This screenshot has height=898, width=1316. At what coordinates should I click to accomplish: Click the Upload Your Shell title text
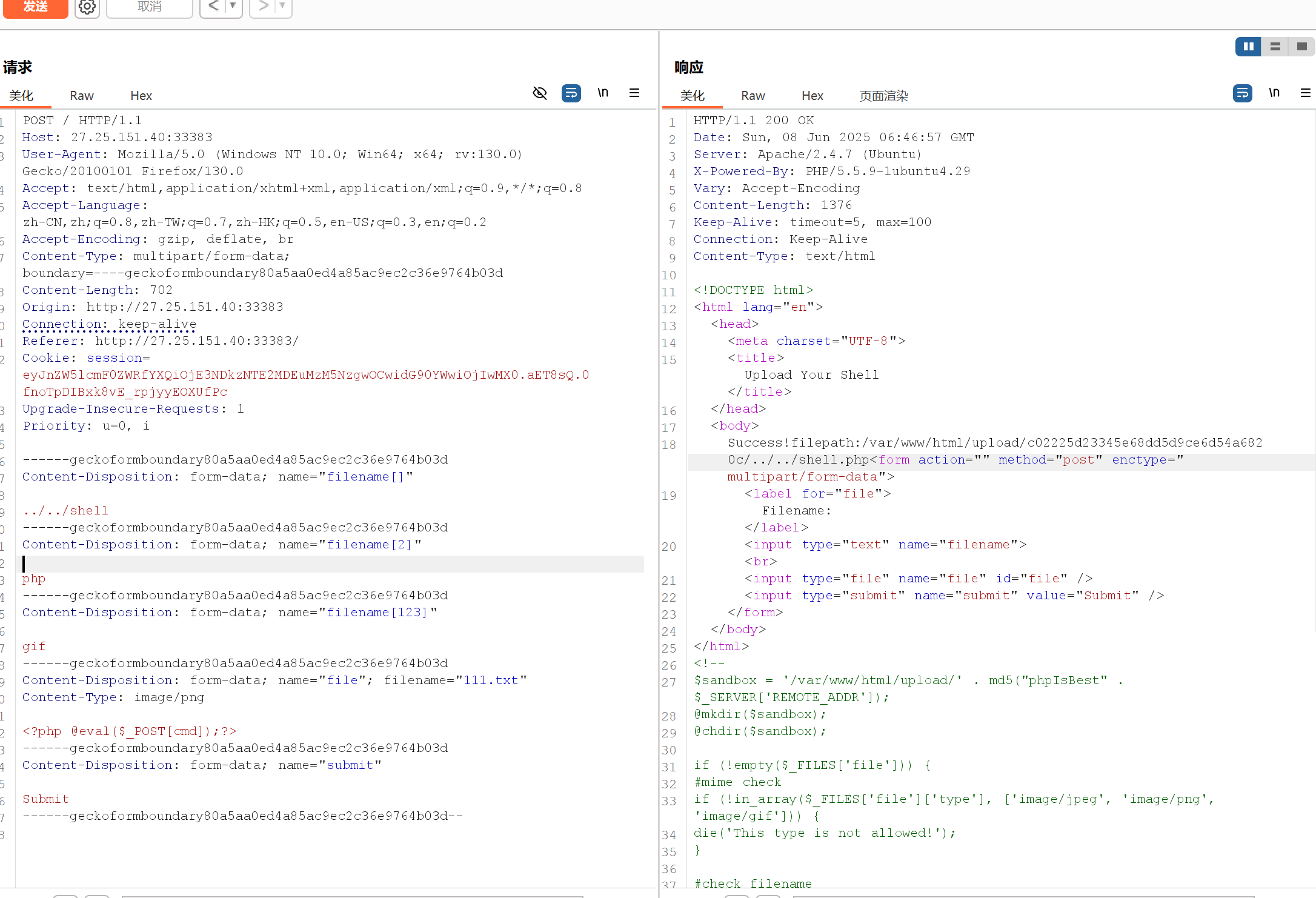(811, 375)
